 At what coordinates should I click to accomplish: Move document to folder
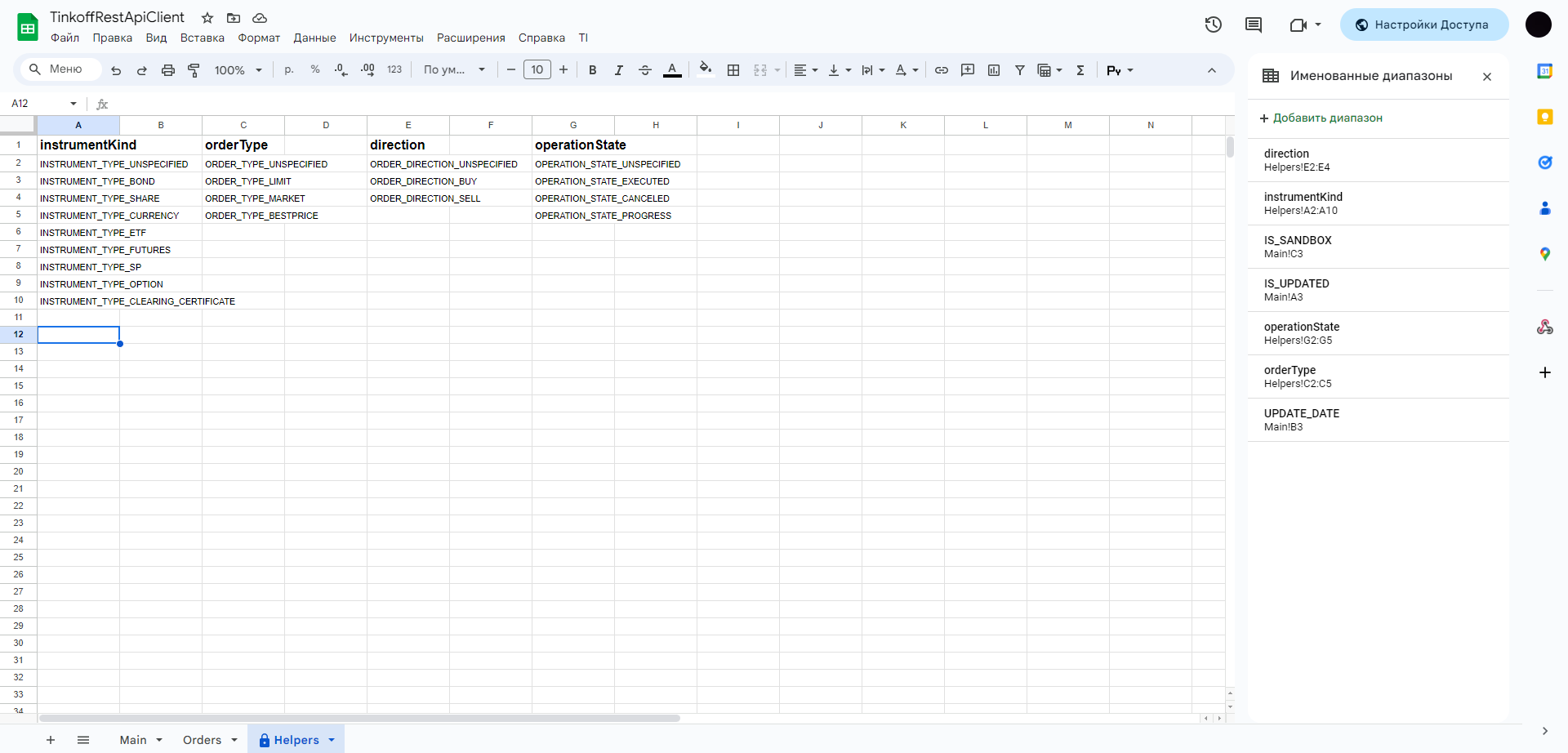[x=234, y=18]
